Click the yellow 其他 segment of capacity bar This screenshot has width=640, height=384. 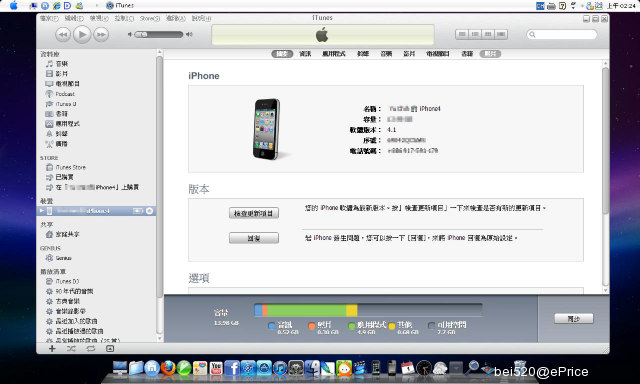pyautogui.click(x=352, y=310)
